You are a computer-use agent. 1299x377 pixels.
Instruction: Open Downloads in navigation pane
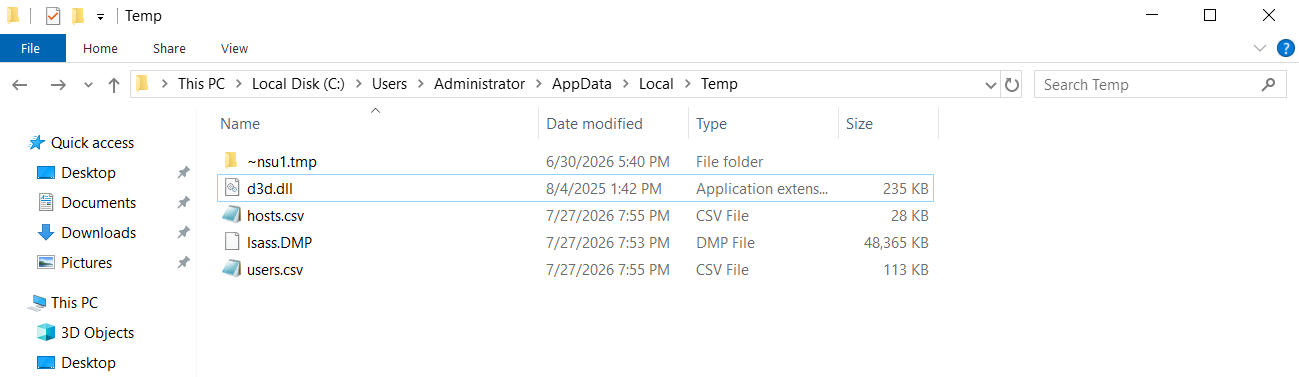click(98, 233)
